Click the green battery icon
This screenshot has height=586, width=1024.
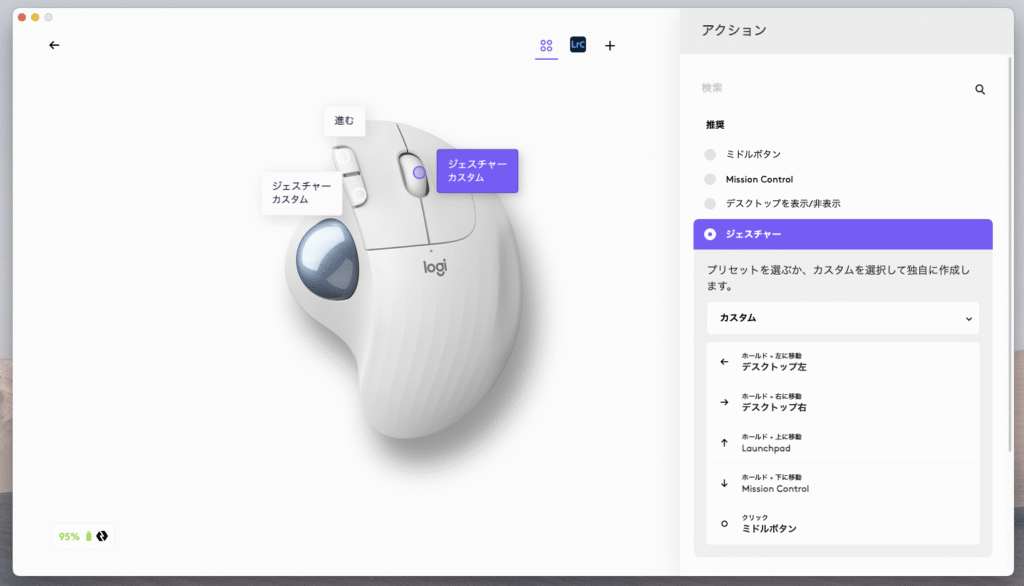tap(89, 536)
